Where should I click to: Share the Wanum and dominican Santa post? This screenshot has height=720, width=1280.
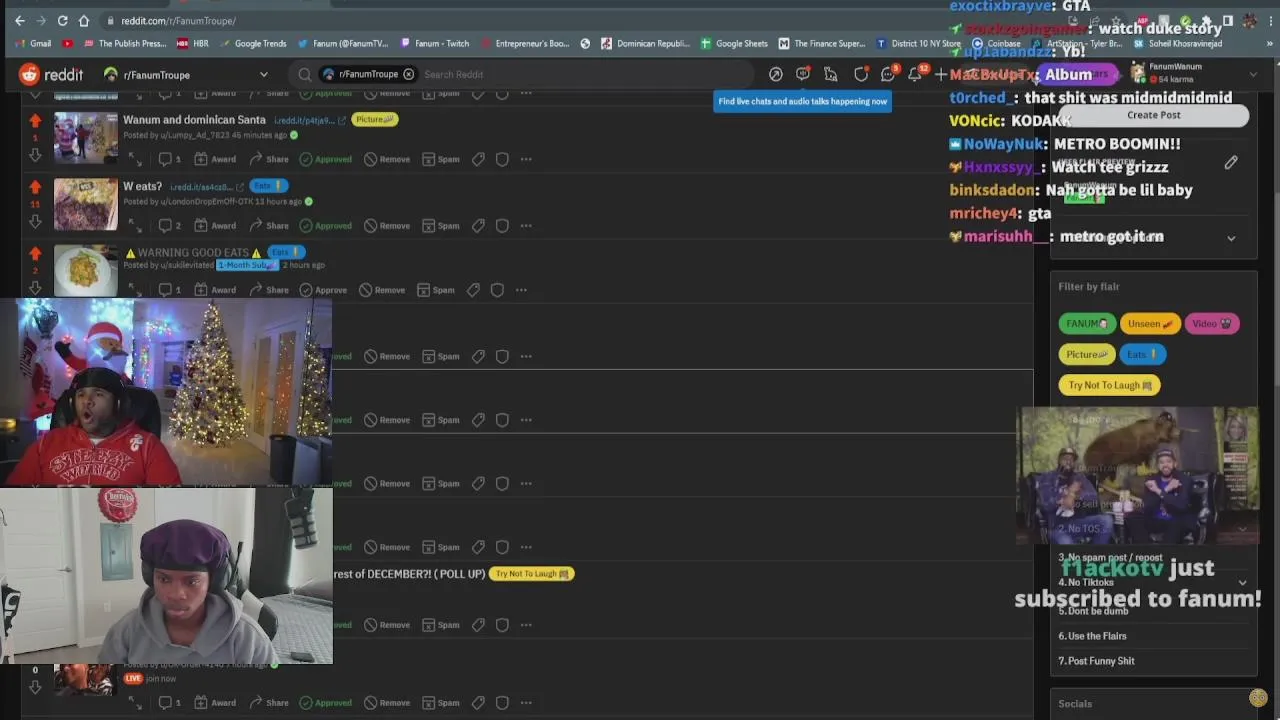[269, 159]
